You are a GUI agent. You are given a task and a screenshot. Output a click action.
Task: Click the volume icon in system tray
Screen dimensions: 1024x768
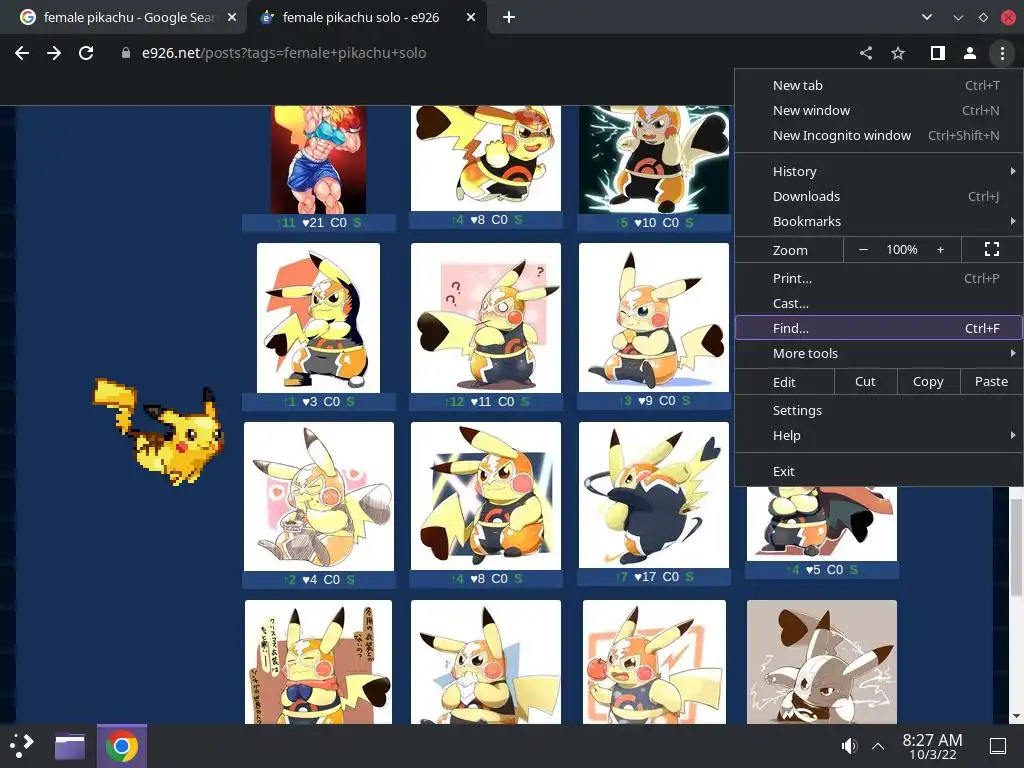(848, 746)
